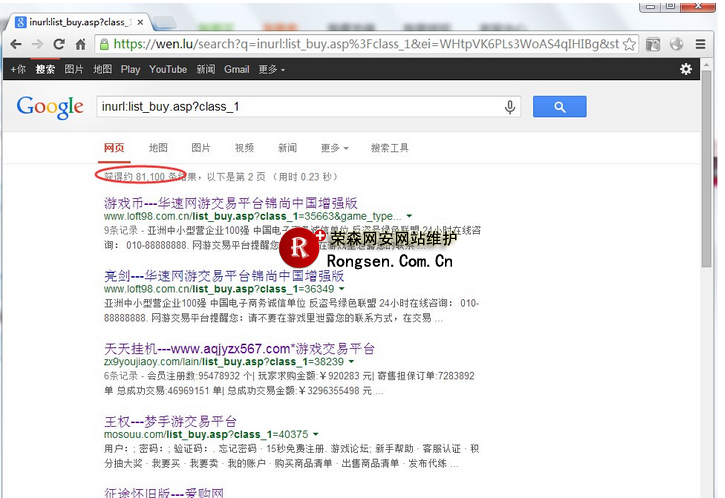Click the Google logo
This screenshot has width=725, height=498.
pos(50,107)
